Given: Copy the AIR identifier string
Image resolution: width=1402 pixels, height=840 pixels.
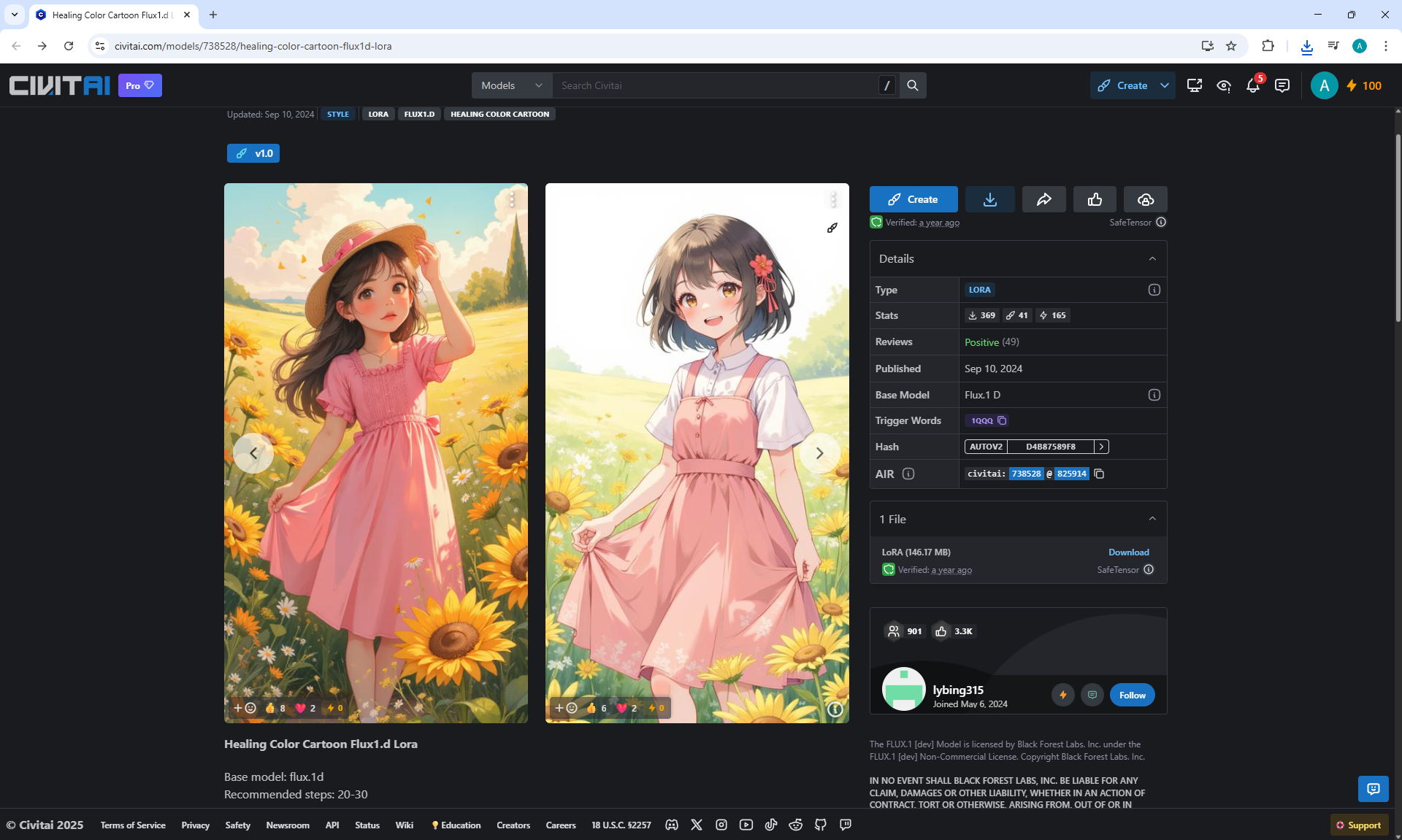Looking at the screenshot, I should [x=1099, y=474].
